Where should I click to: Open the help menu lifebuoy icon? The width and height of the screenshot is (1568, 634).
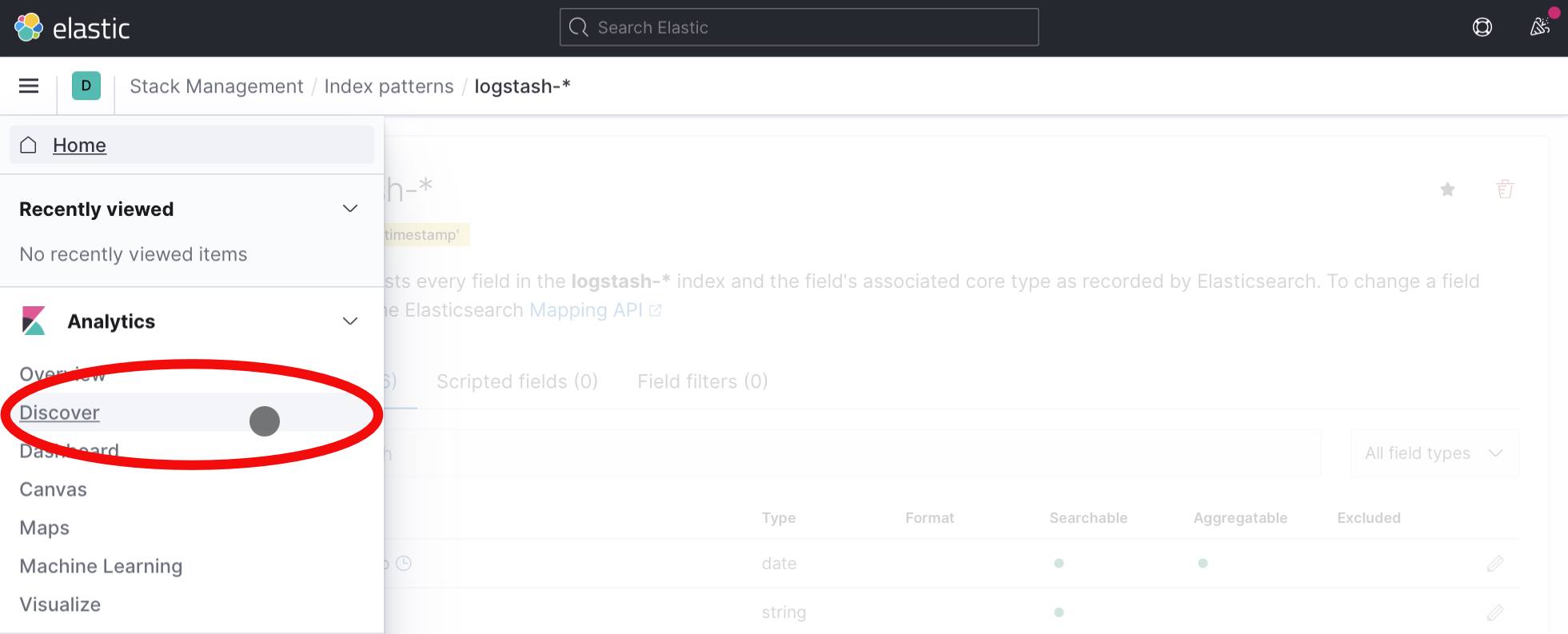click(x=1482, y=28)
